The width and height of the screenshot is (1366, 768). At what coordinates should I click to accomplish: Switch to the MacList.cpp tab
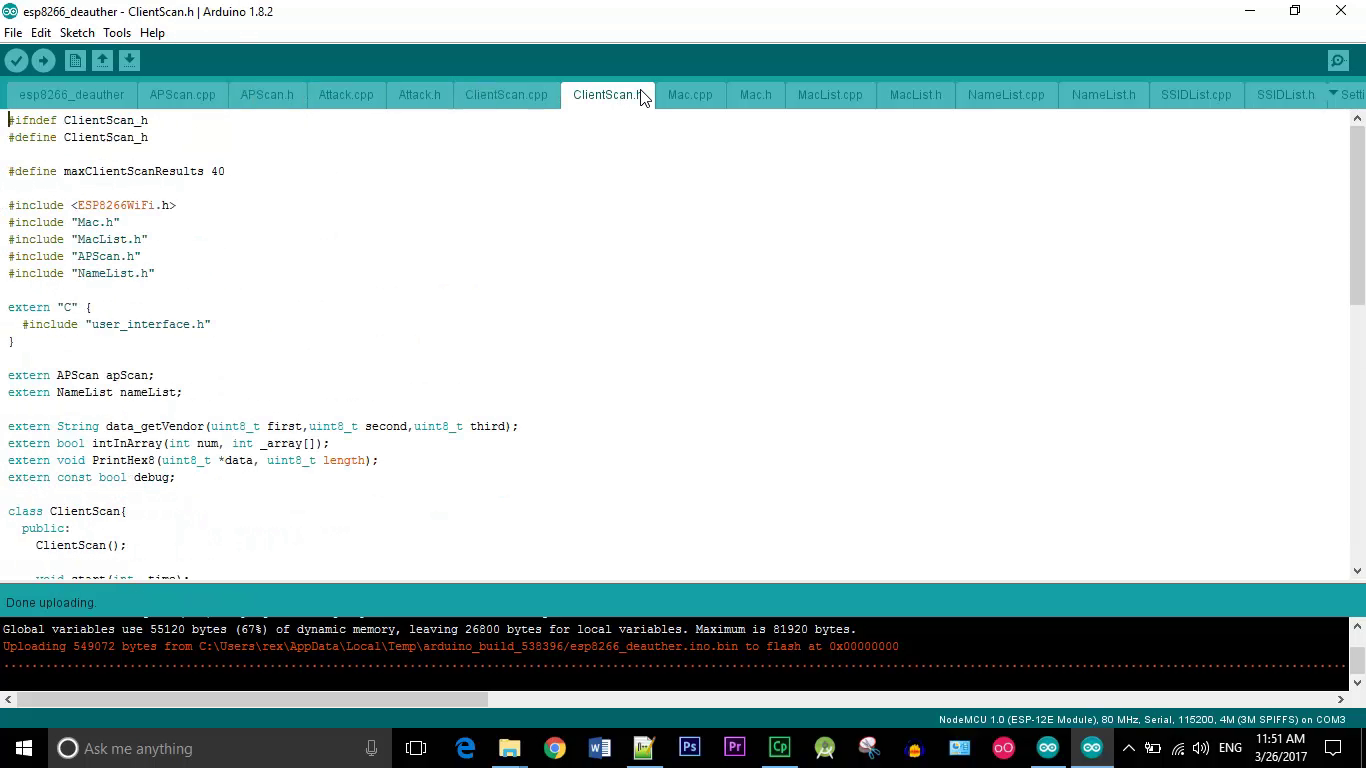coord(830,95)
